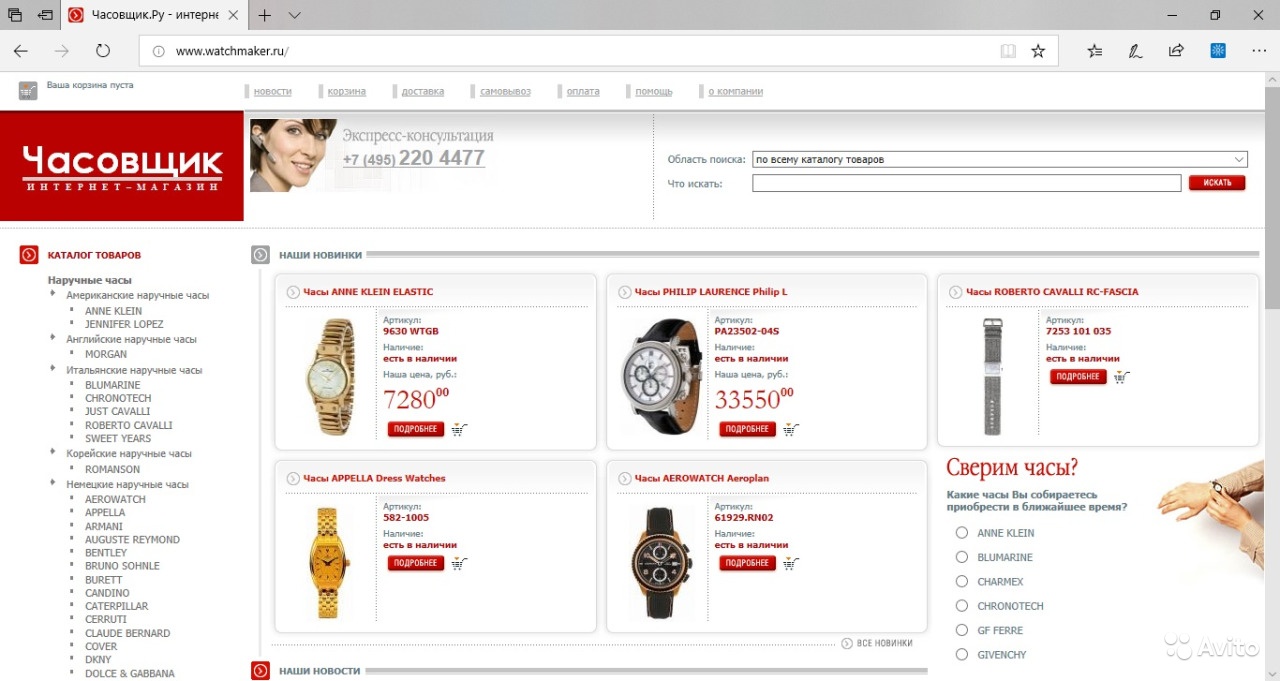Open the доставка menu item
Viewport: 1280px width, 681px height.
(x=423, y=91)
